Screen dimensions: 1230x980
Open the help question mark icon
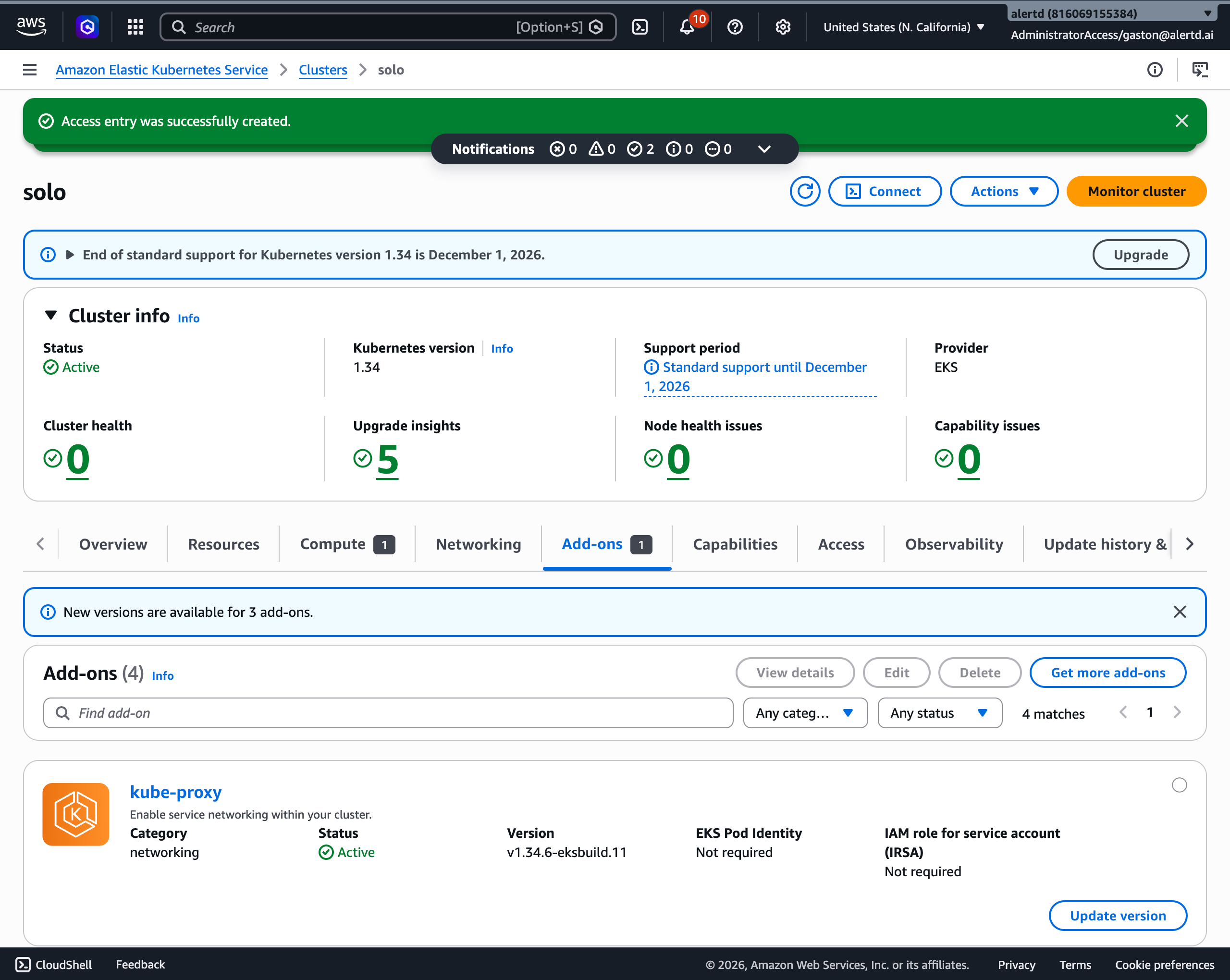(x=736, y=27)
